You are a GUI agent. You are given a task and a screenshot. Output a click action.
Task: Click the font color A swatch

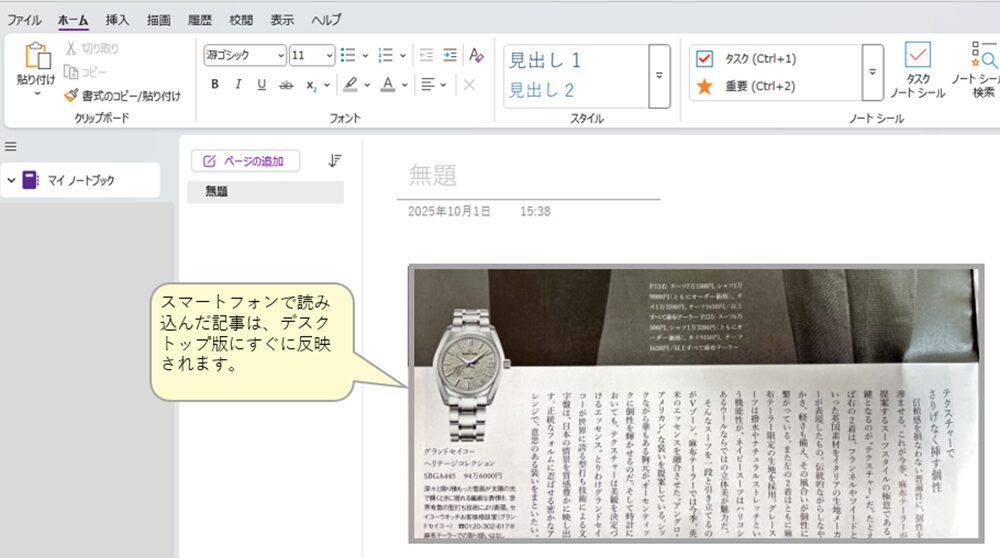coord(388,85)
